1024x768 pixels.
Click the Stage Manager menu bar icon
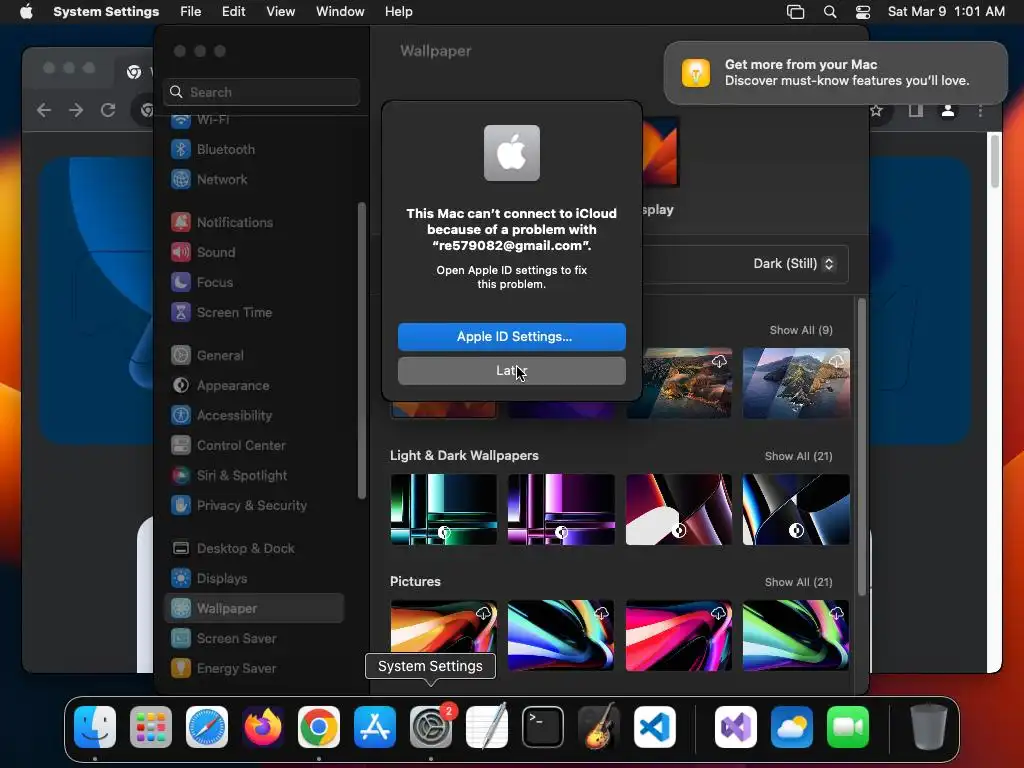tap(795, 12)
